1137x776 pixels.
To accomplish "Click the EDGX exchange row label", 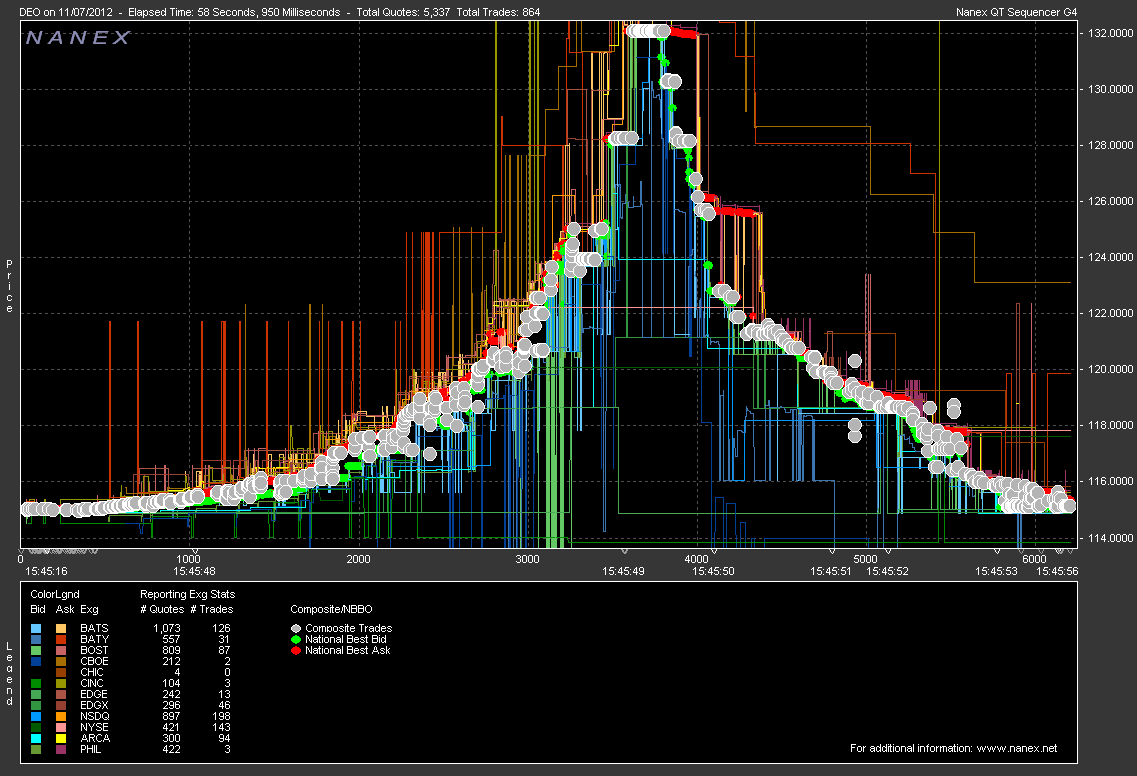I will tap(95, 705).
